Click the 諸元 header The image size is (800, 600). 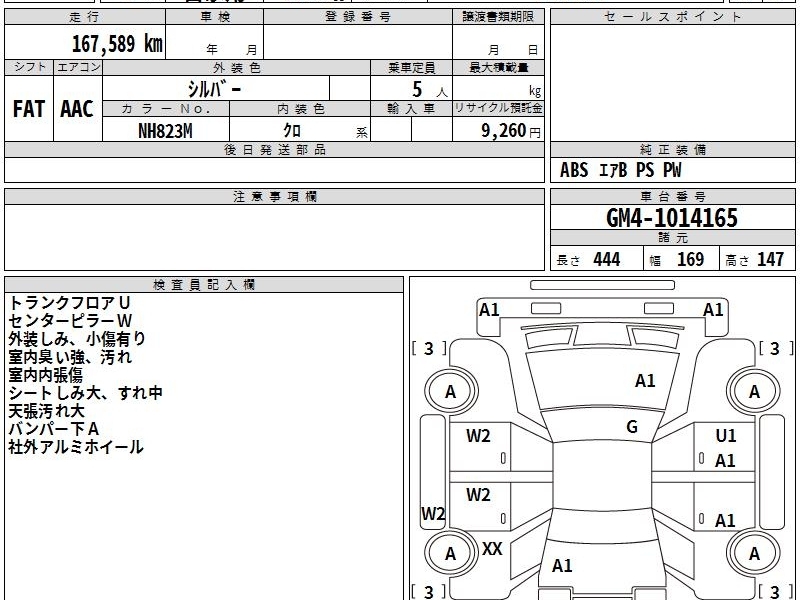point(672,238)
